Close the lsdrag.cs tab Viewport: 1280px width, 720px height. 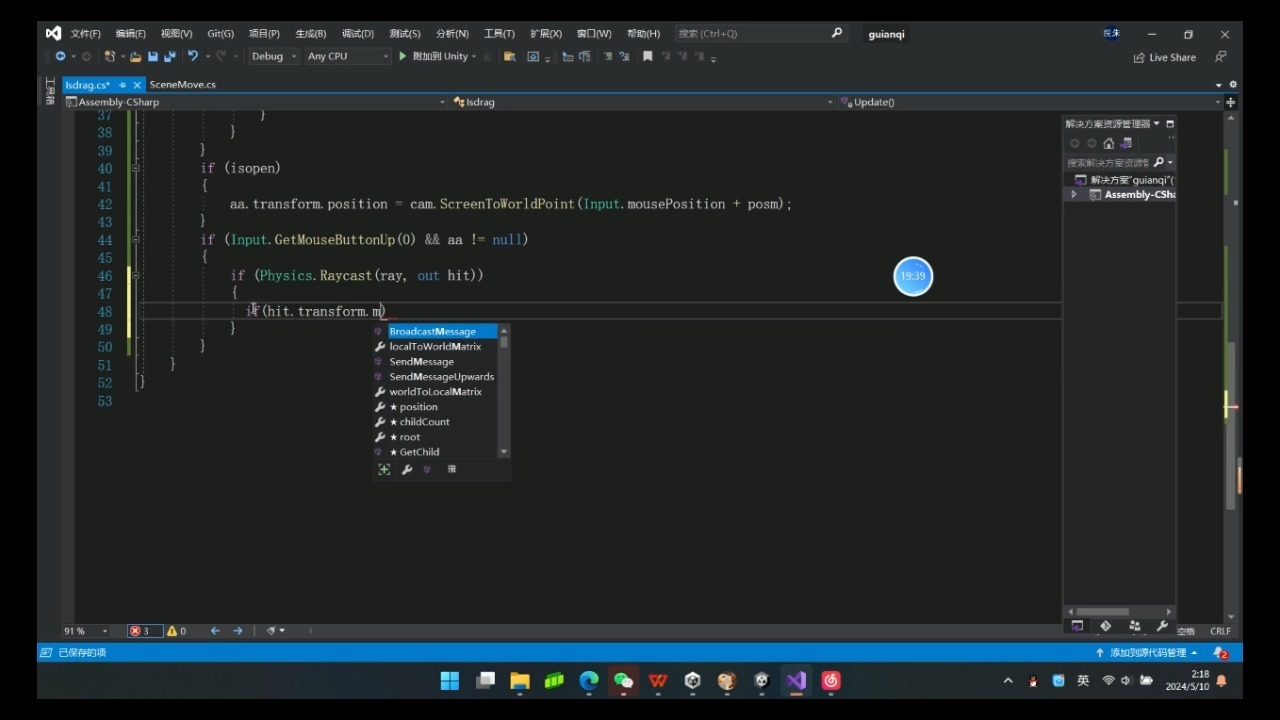138,85
